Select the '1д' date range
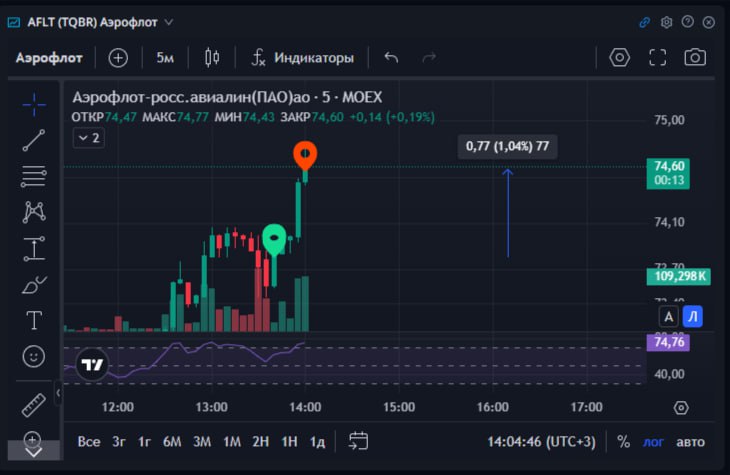The height and width of the screenshot is (475, 730). tap(318, 441)
